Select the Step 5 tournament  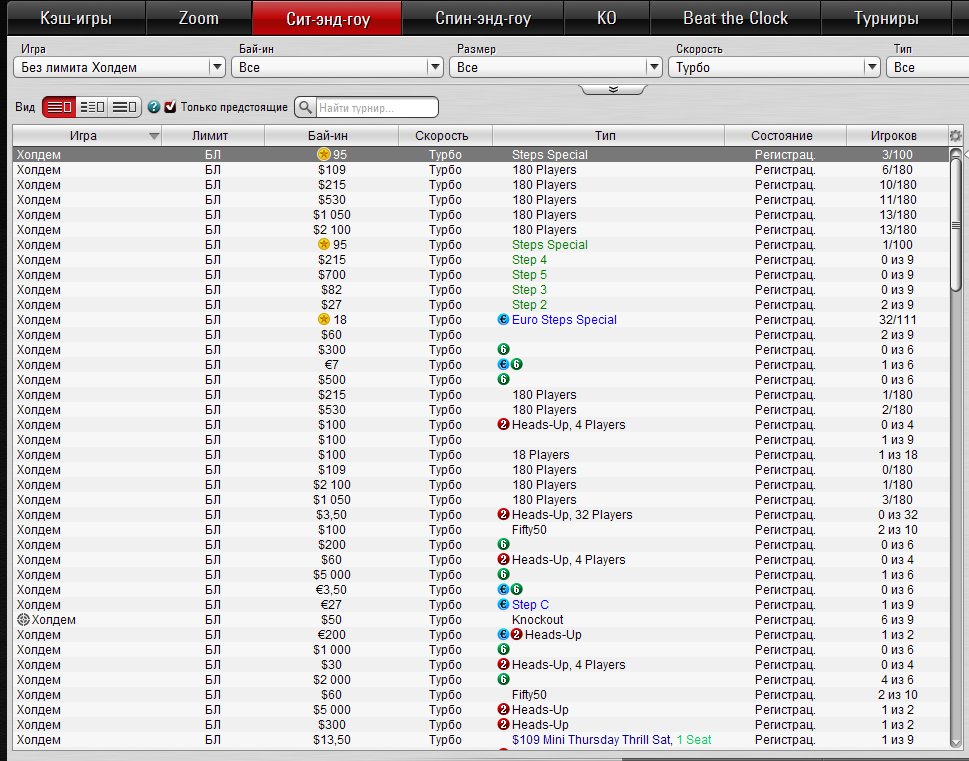[x=481, y=274]
